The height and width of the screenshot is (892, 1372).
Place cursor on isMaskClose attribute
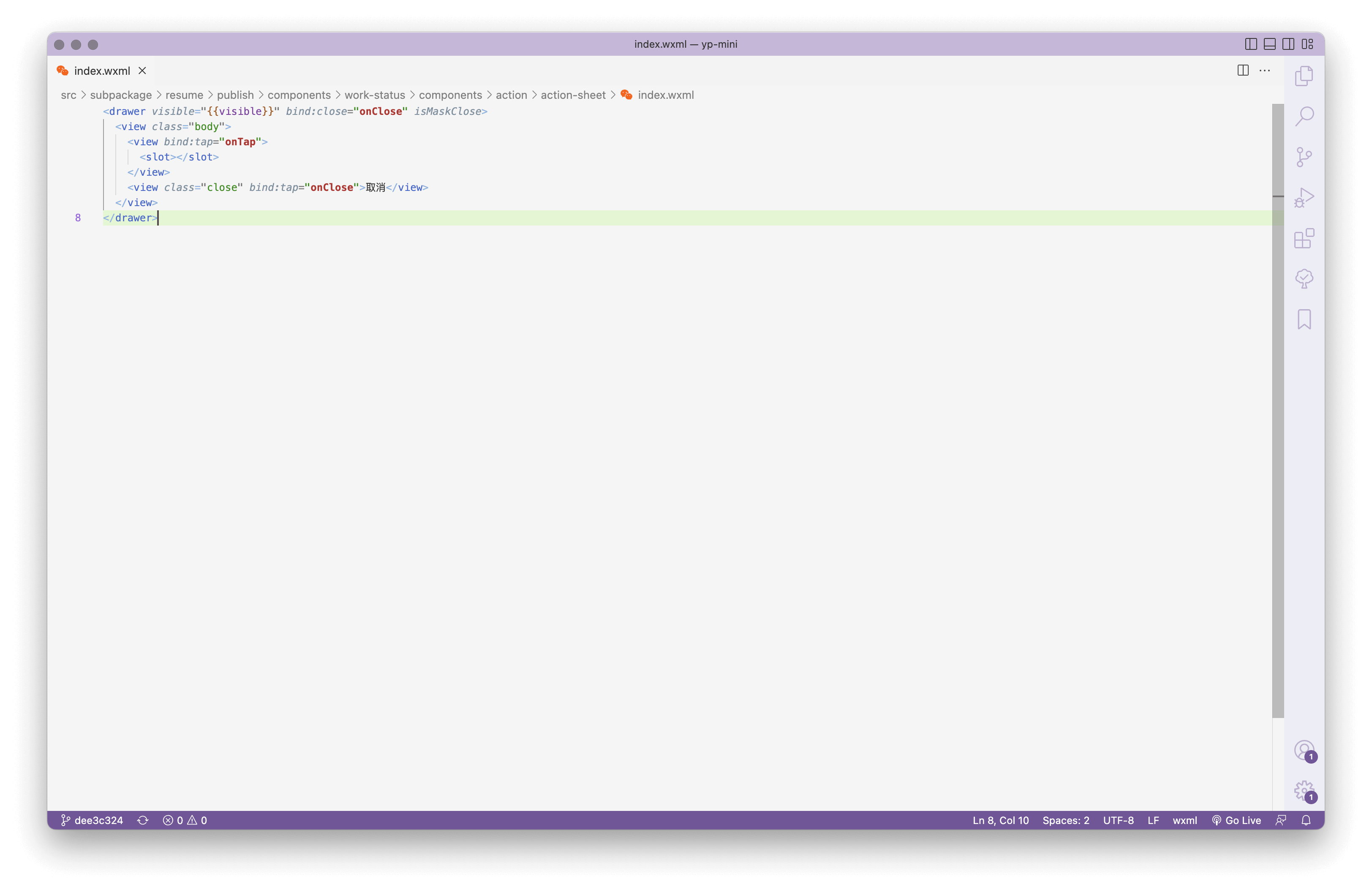point(447,111)
